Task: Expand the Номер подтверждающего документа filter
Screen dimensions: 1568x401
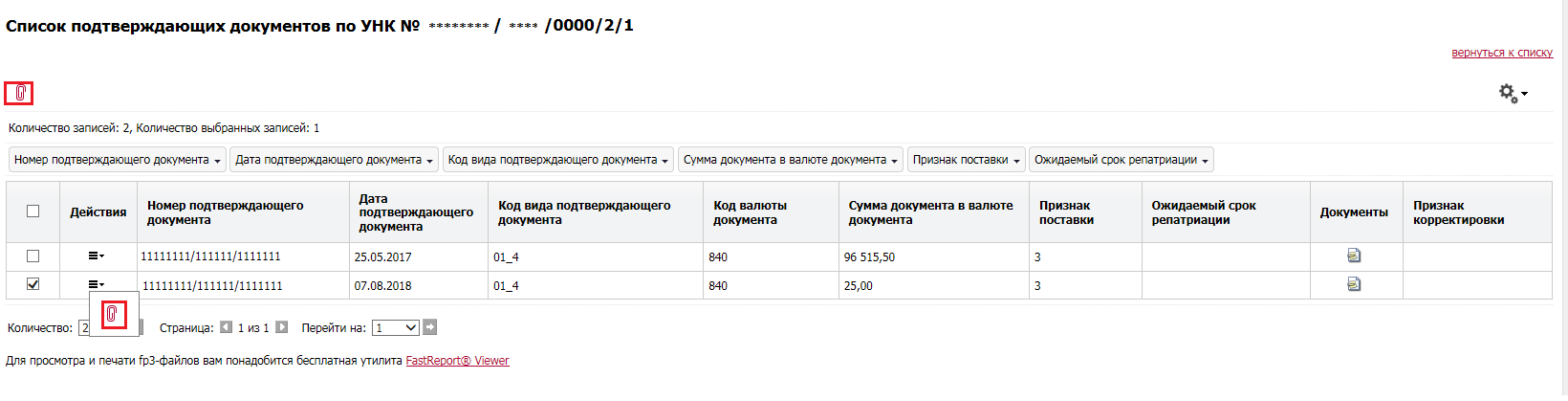Action: tap(118, 160)
